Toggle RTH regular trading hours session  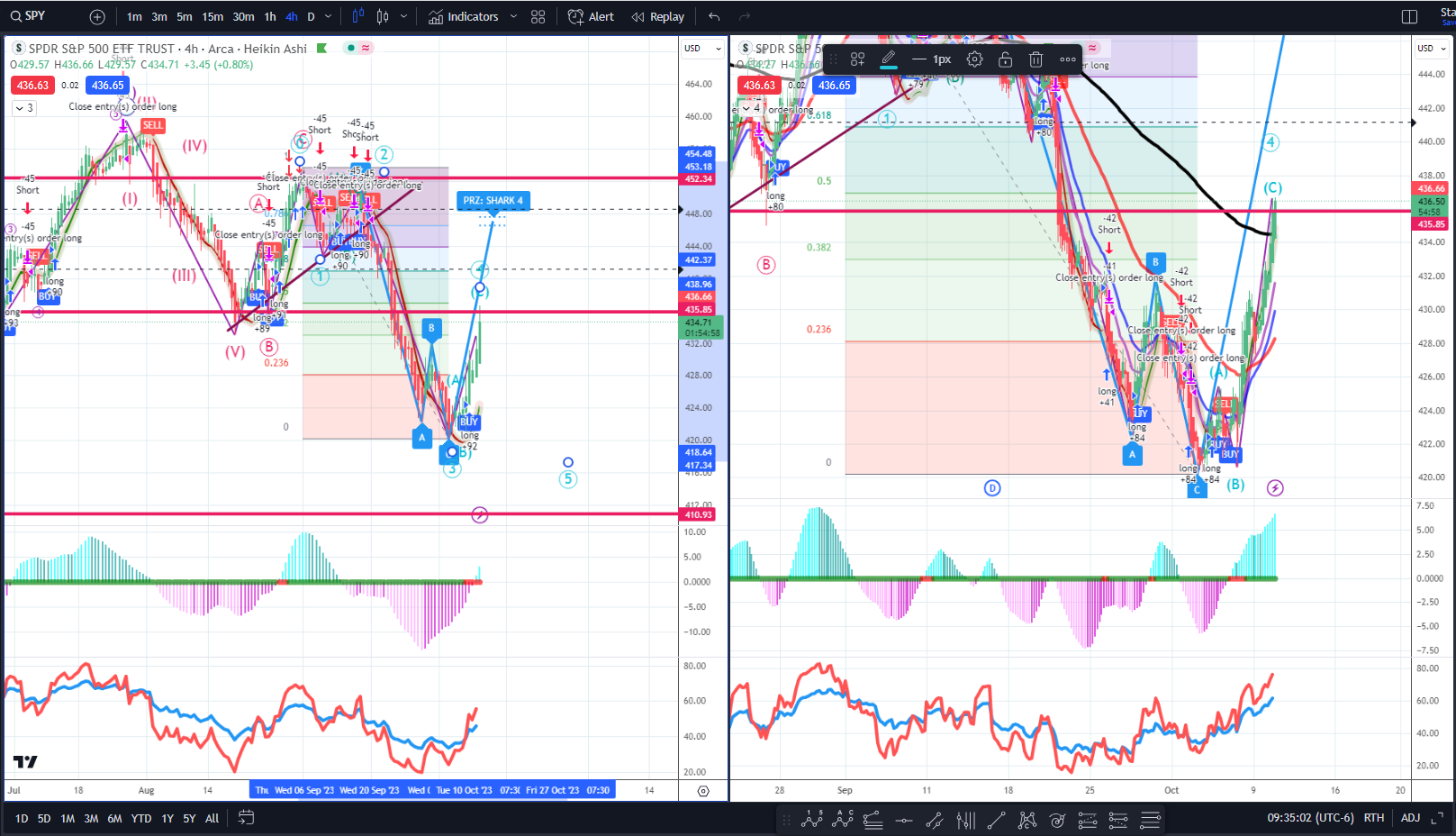click(x=1374, y=818)
